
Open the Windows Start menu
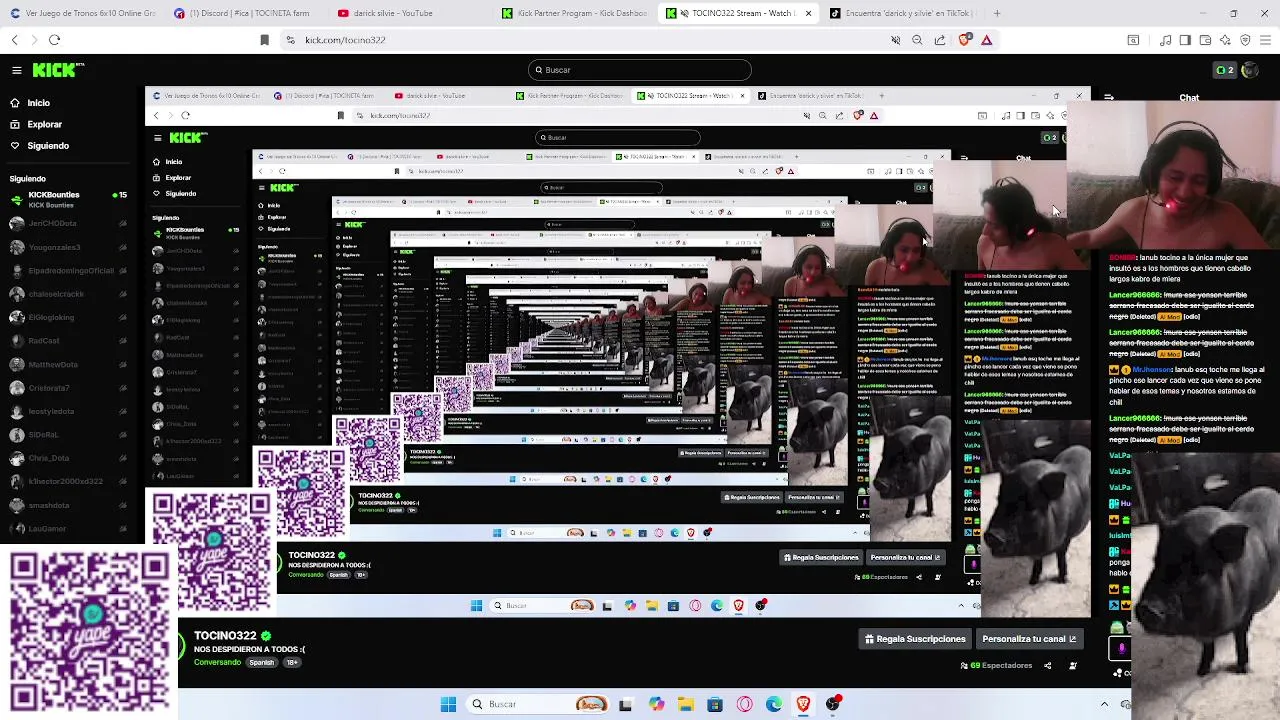click(448, 704)
